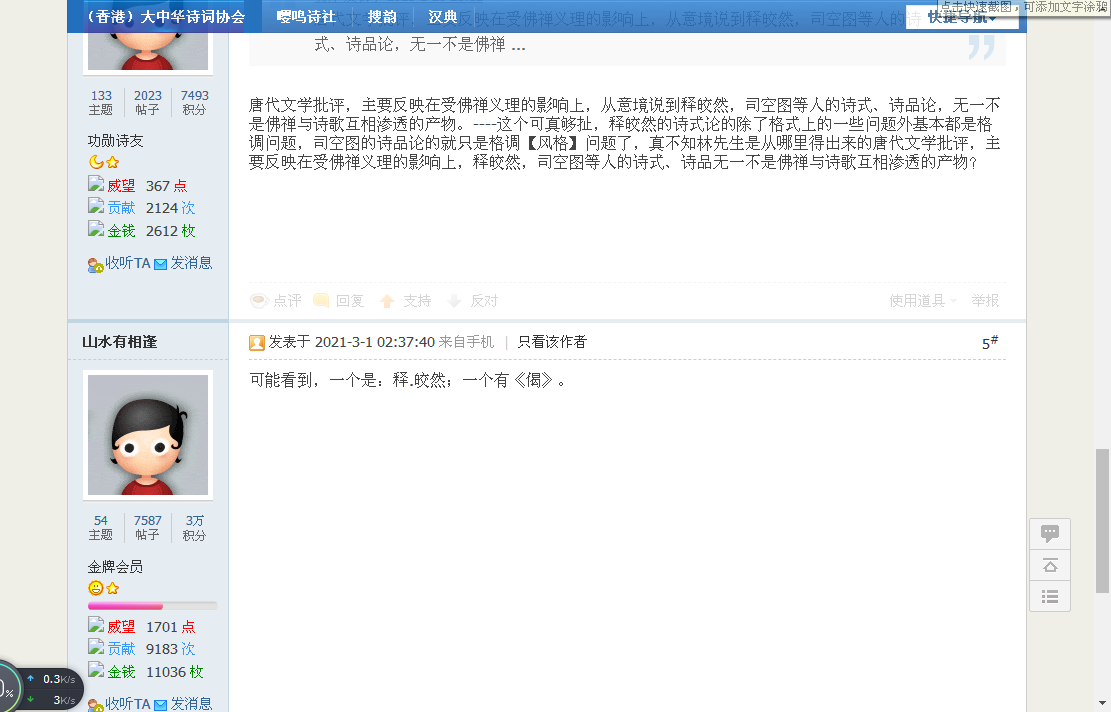Click the pink level progress bar

tap(152, 606)
